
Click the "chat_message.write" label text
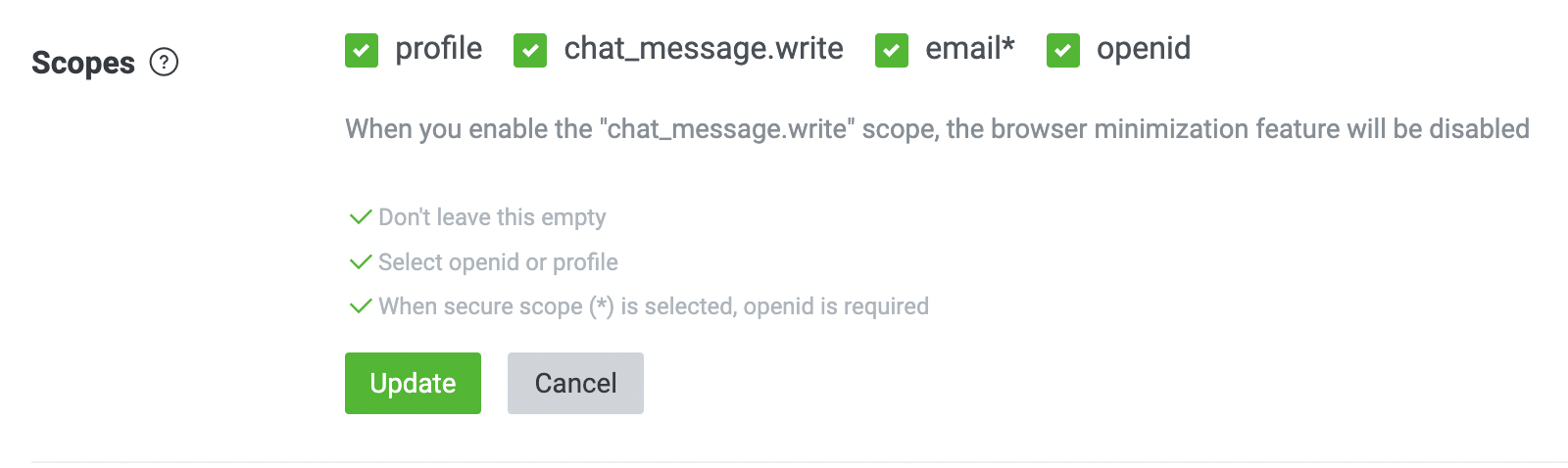click(x=703, y=48)
